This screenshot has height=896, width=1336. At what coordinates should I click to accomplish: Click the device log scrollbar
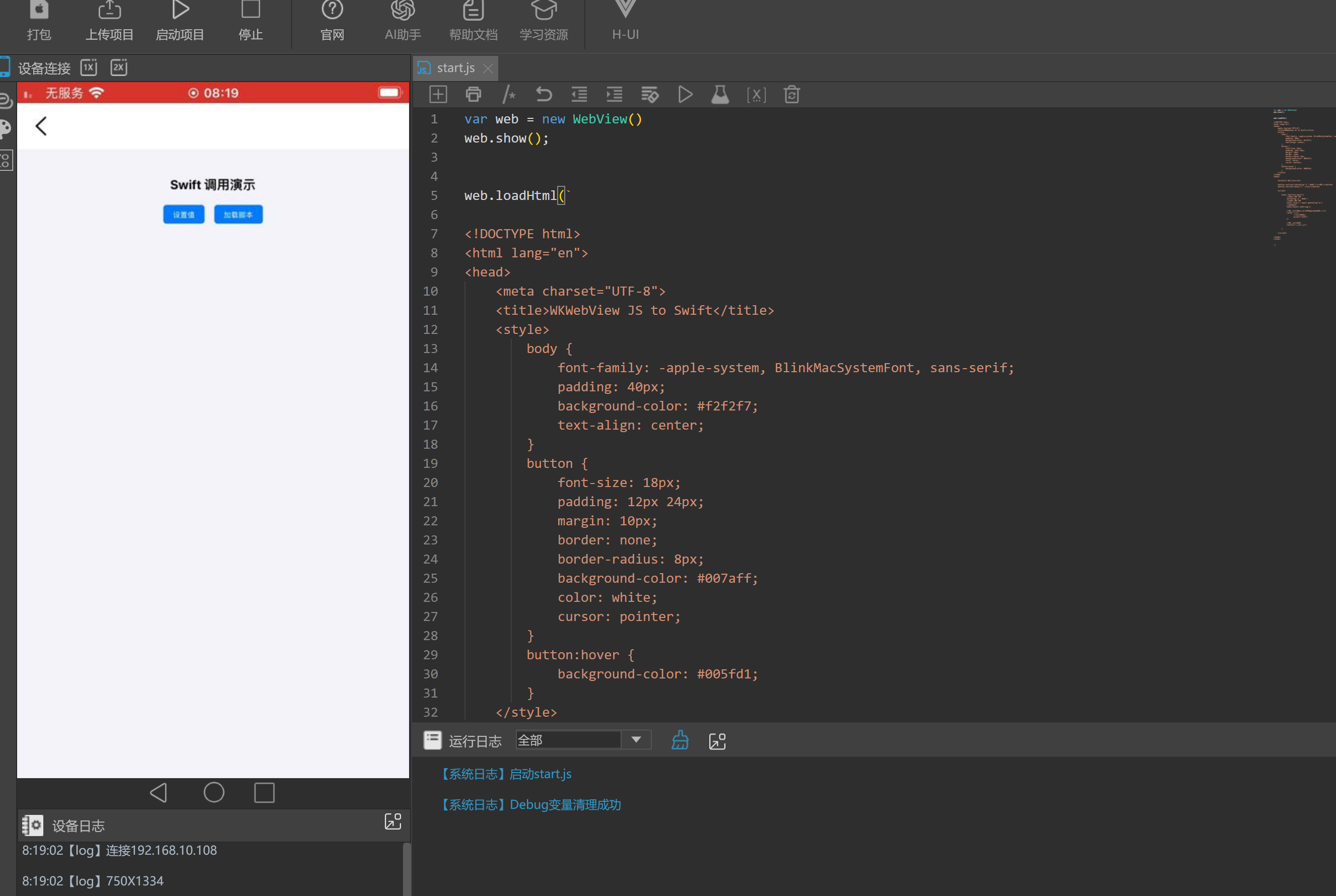(x=407, y=869)
